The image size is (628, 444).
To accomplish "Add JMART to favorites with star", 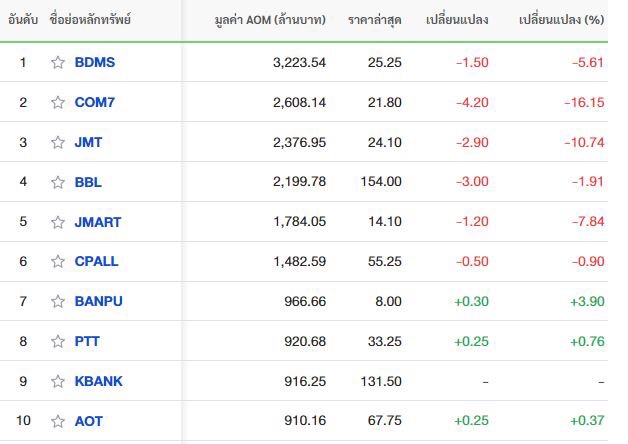I will tap(57, 222).
